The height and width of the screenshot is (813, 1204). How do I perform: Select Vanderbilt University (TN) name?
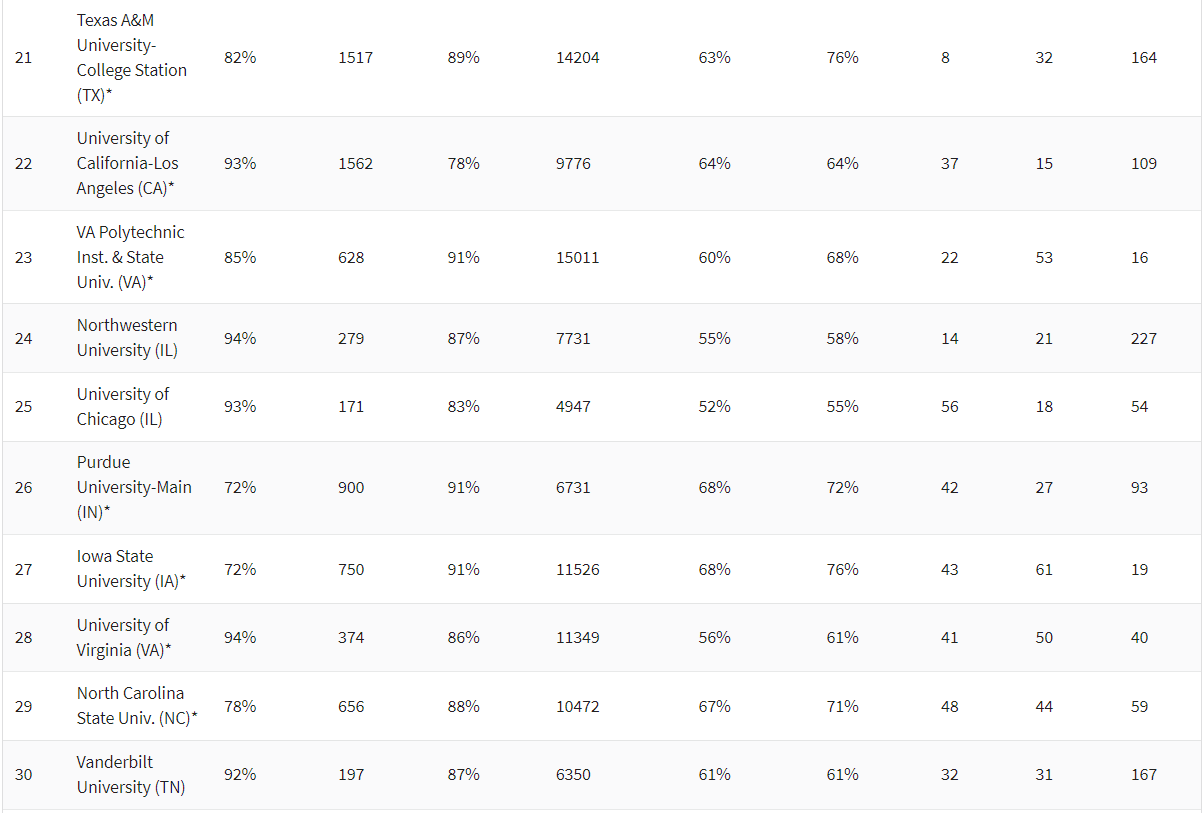pos(130,774)
